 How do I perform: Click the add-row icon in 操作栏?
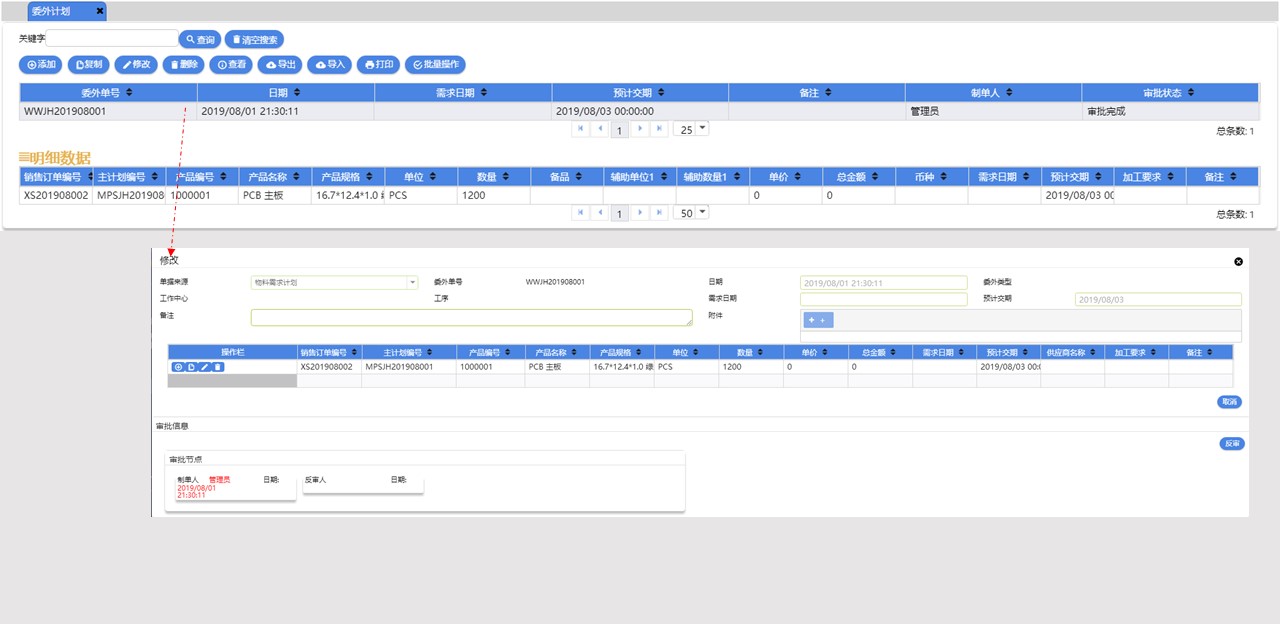tap(178, 367)
